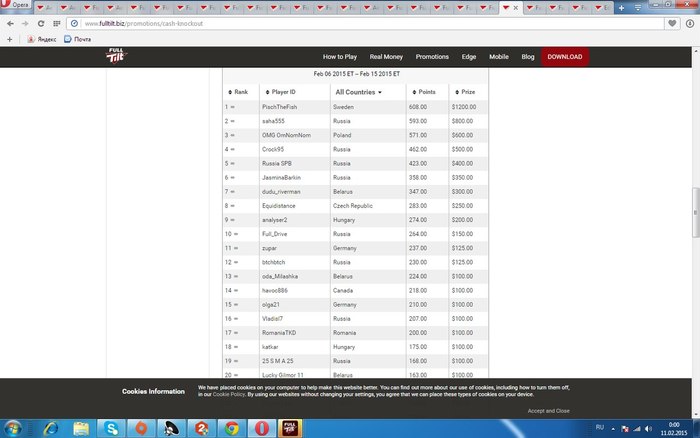
Task: Switch to Opera in the taskbar
Action: [262, 429]
